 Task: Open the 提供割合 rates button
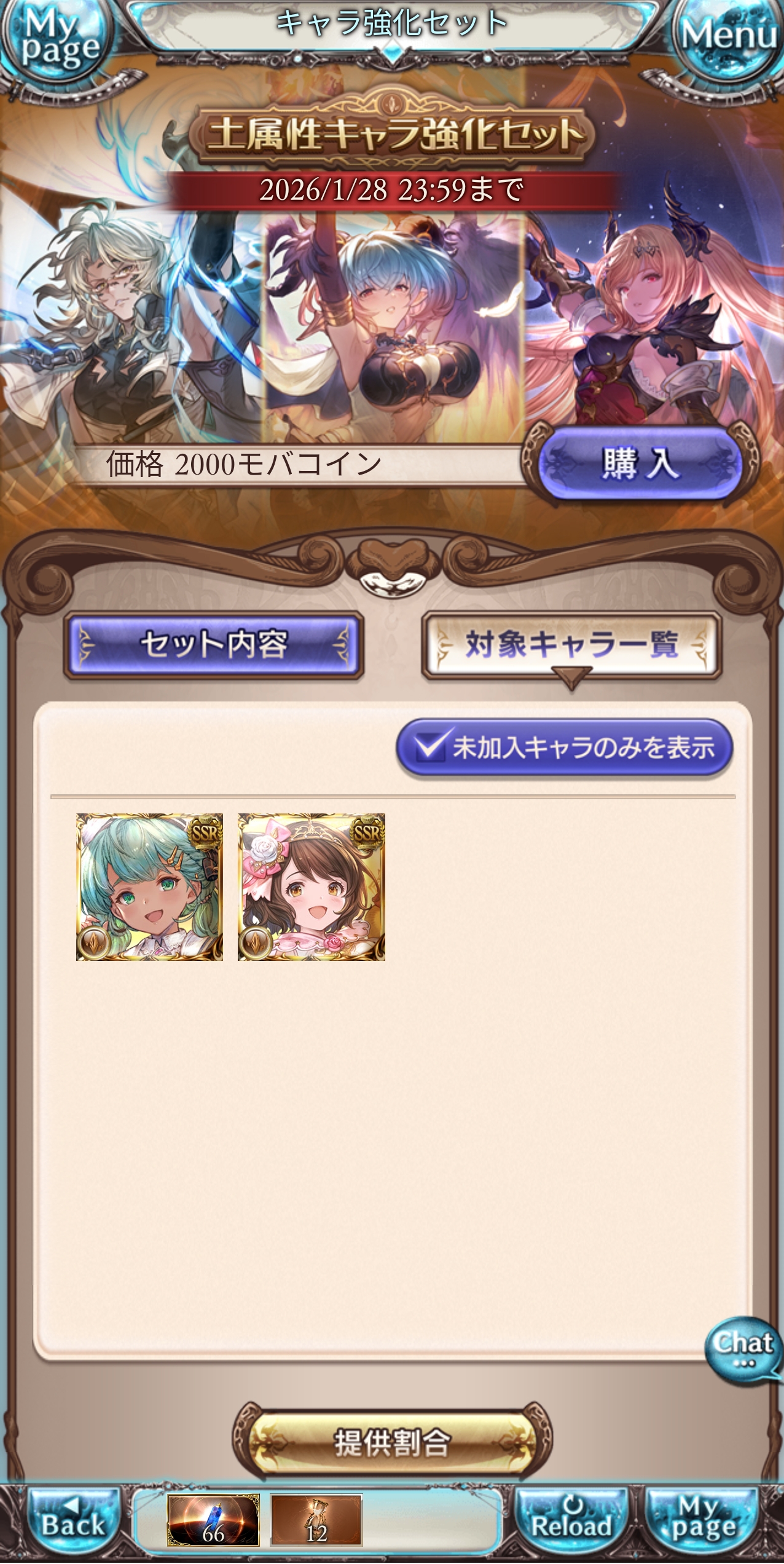tap(392, 1443)
